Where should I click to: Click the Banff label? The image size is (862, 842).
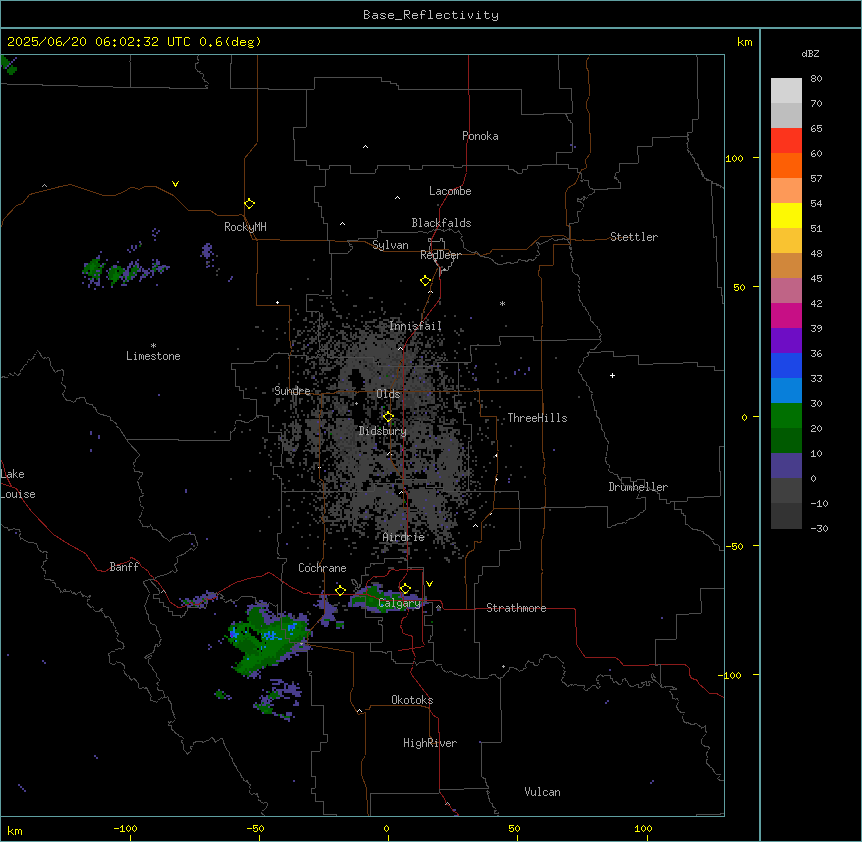(x=124, y=567)
